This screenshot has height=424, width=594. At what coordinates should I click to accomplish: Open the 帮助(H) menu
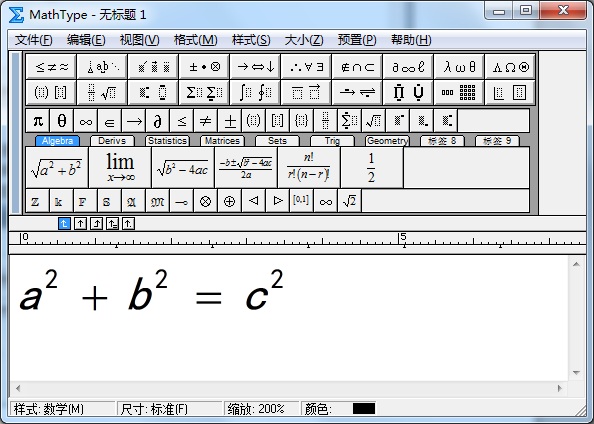[411, 40]
